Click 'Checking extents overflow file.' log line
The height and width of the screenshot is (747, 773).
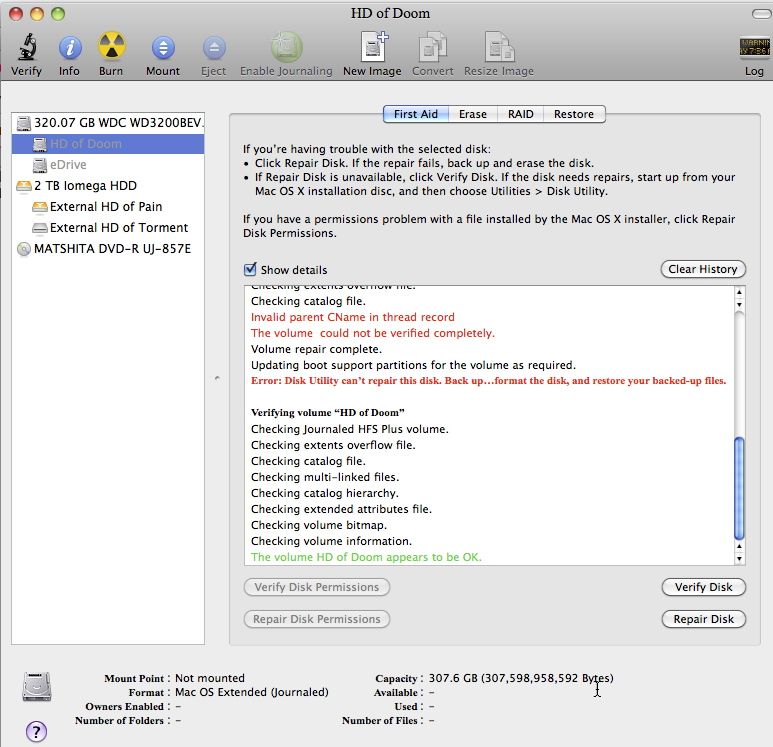(x=333, y=445)
